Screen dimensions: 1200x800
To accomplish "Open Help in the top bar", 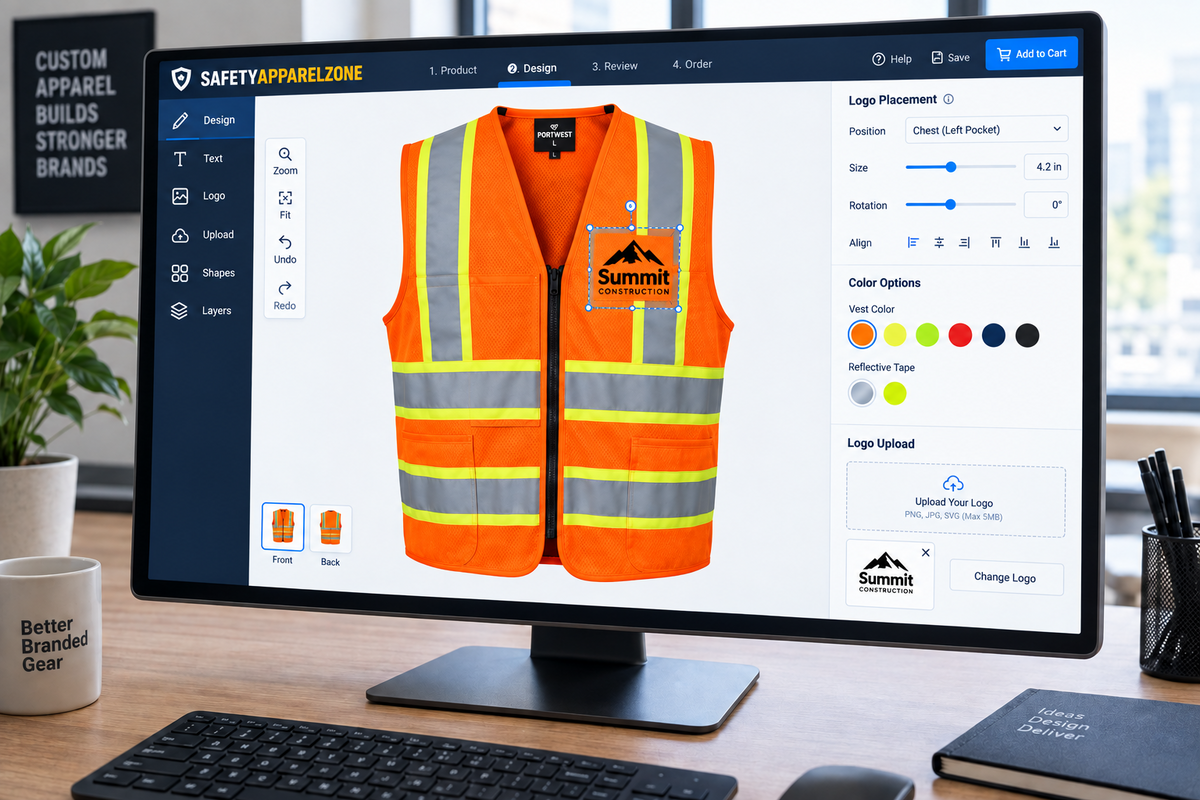I will [x=892, y=59].
